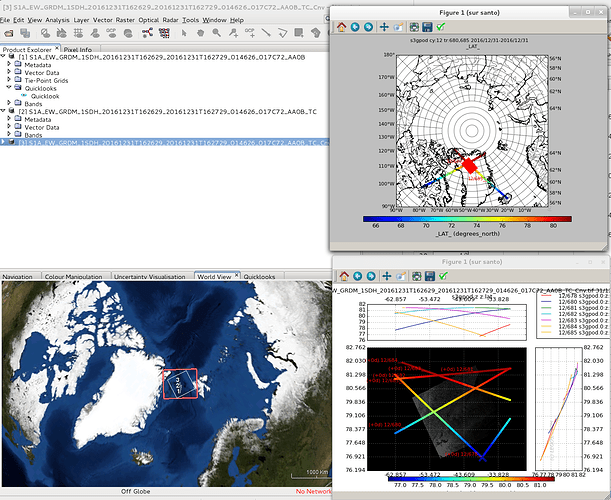Select product [2] AA0B_TC row
Screen dimensions: 611x500
click(168, 111)
